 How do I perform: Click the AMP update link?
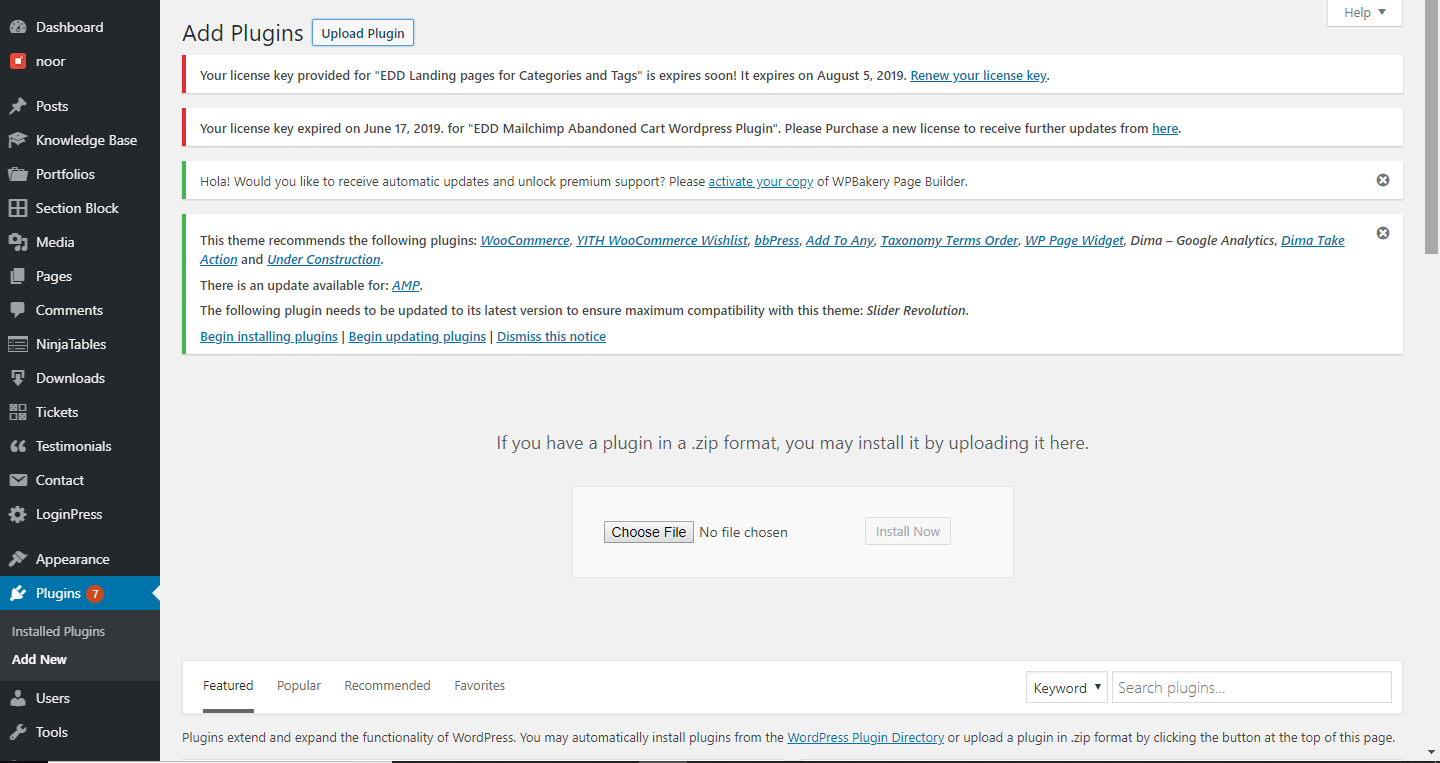coord(405,285)
